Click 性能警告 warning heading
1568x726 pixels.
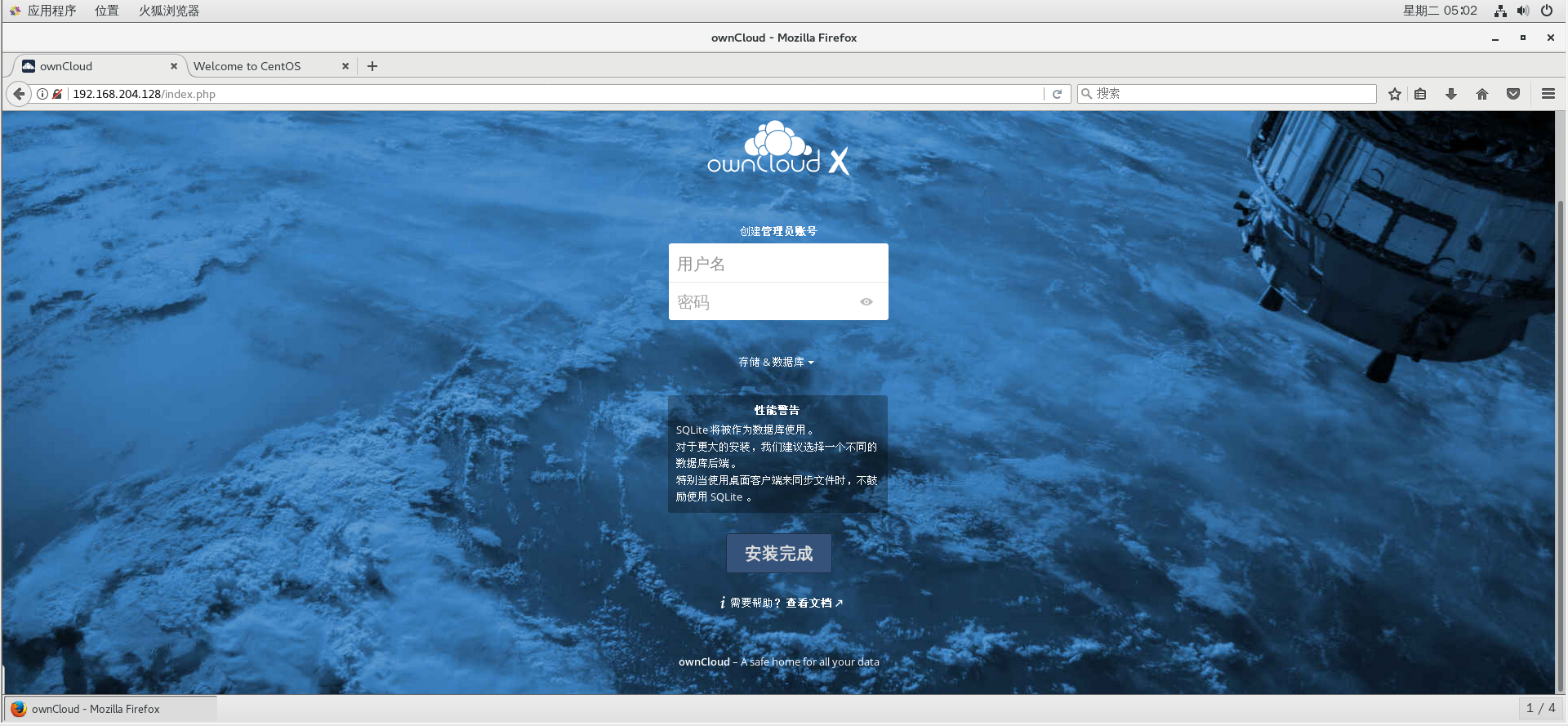coord(777,410)
